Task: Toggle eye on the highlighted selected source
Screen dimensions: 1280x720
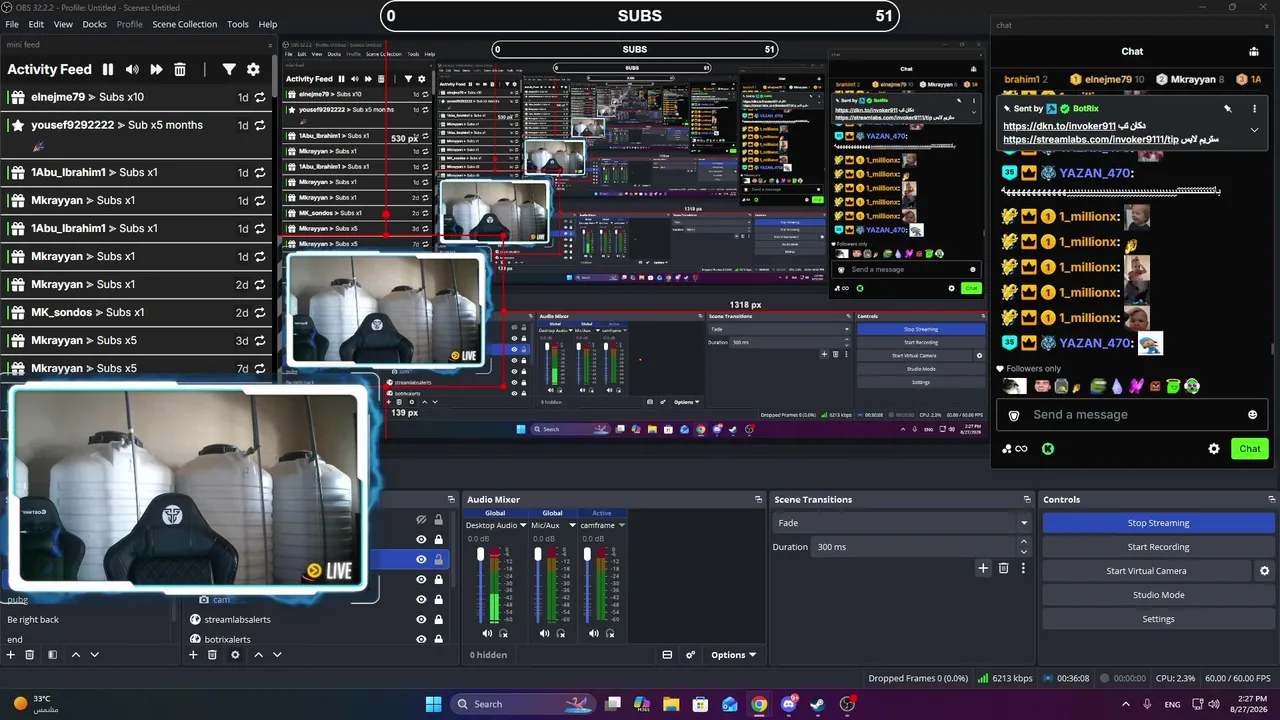Action: pyautogui.click(x=421, y=559)
